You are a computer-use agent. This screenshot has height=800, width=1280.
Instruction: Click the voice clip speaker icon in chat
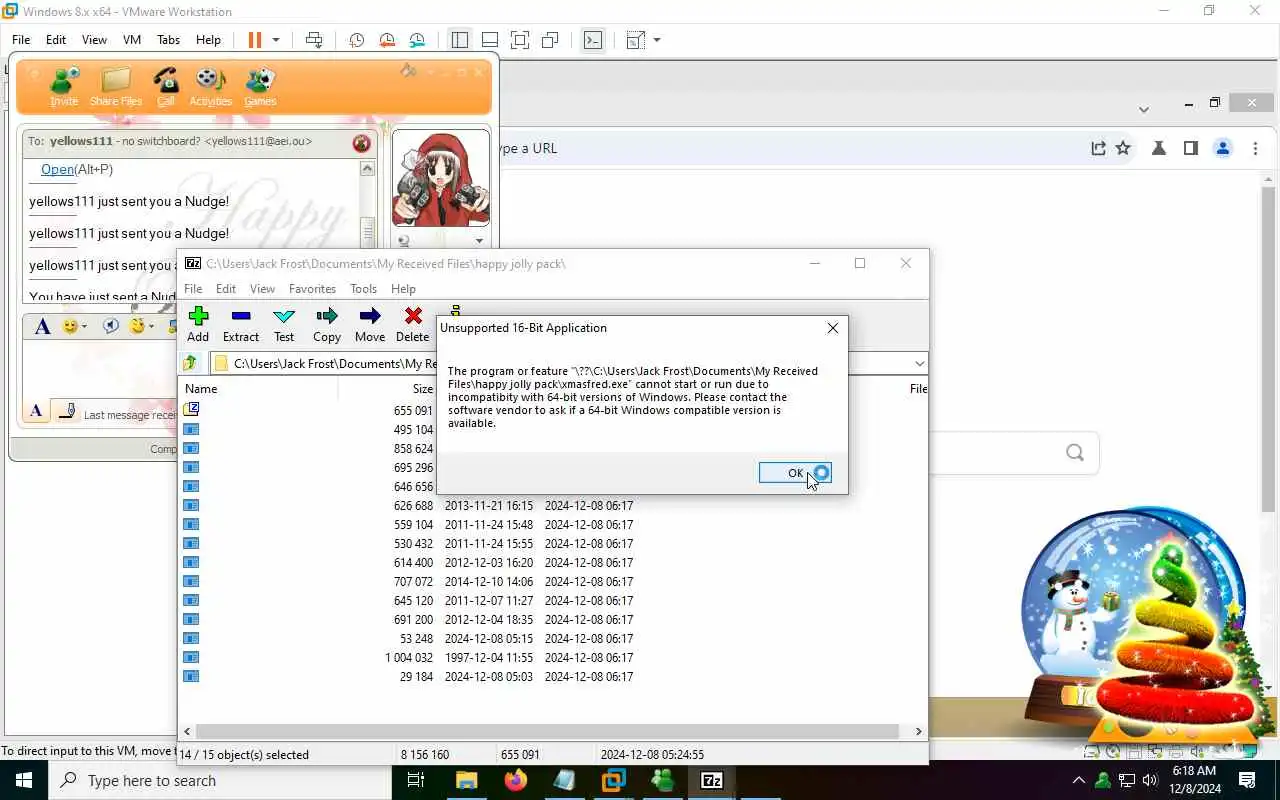[x=110, y=327]
